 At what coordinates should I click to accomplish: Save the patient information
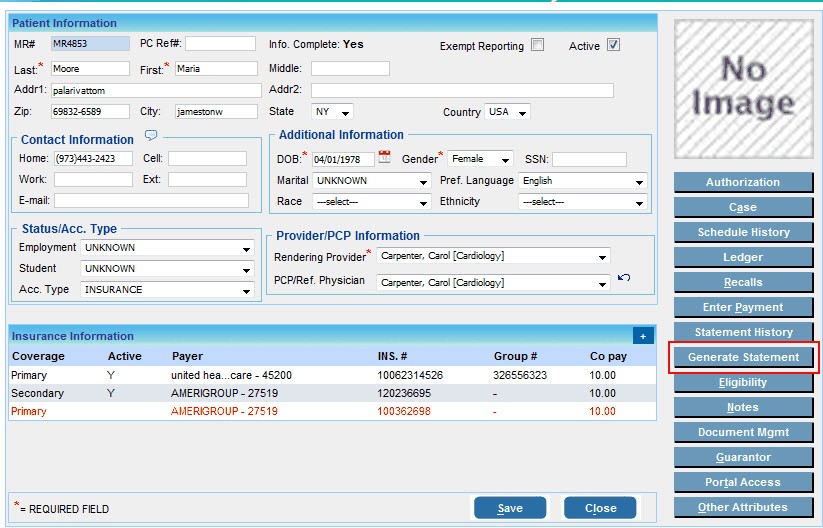click(x=510, y=508)
